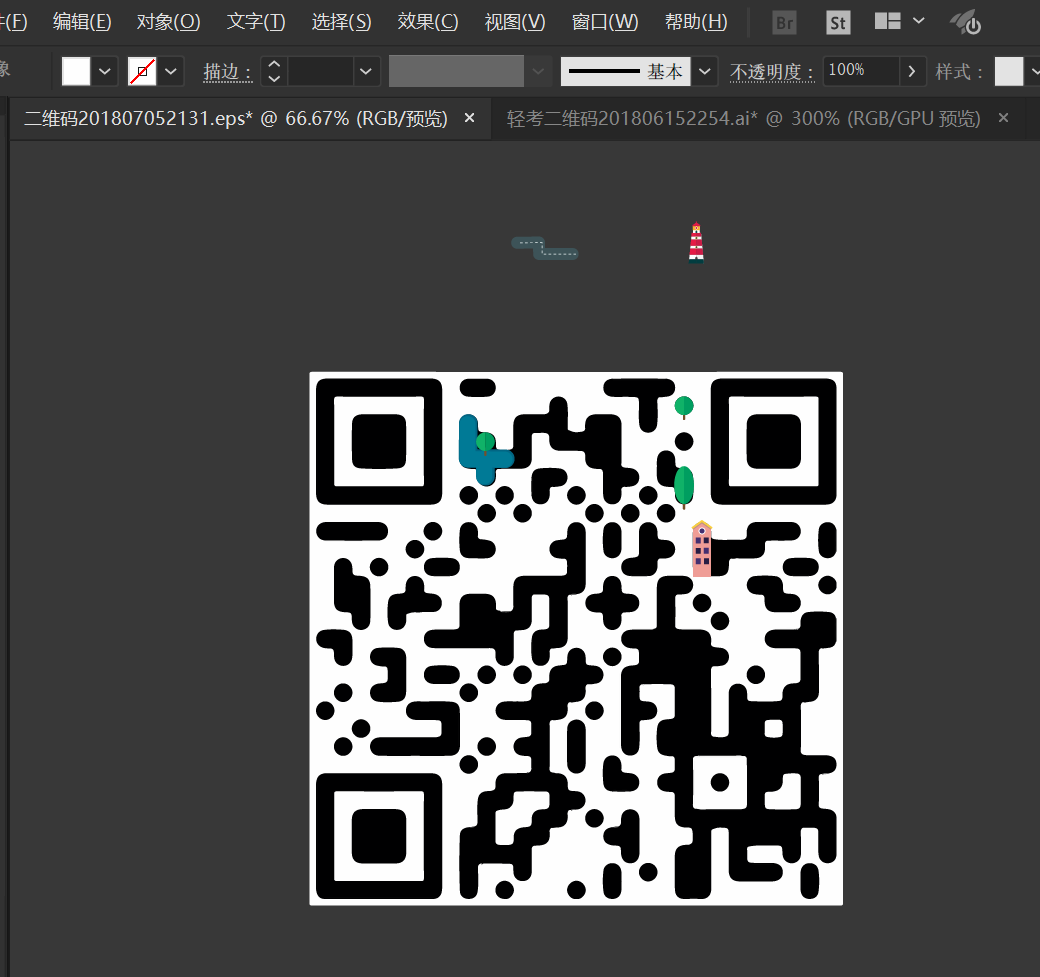
Task: Click the 样式 graphic style swatch
Action: 1009,71
